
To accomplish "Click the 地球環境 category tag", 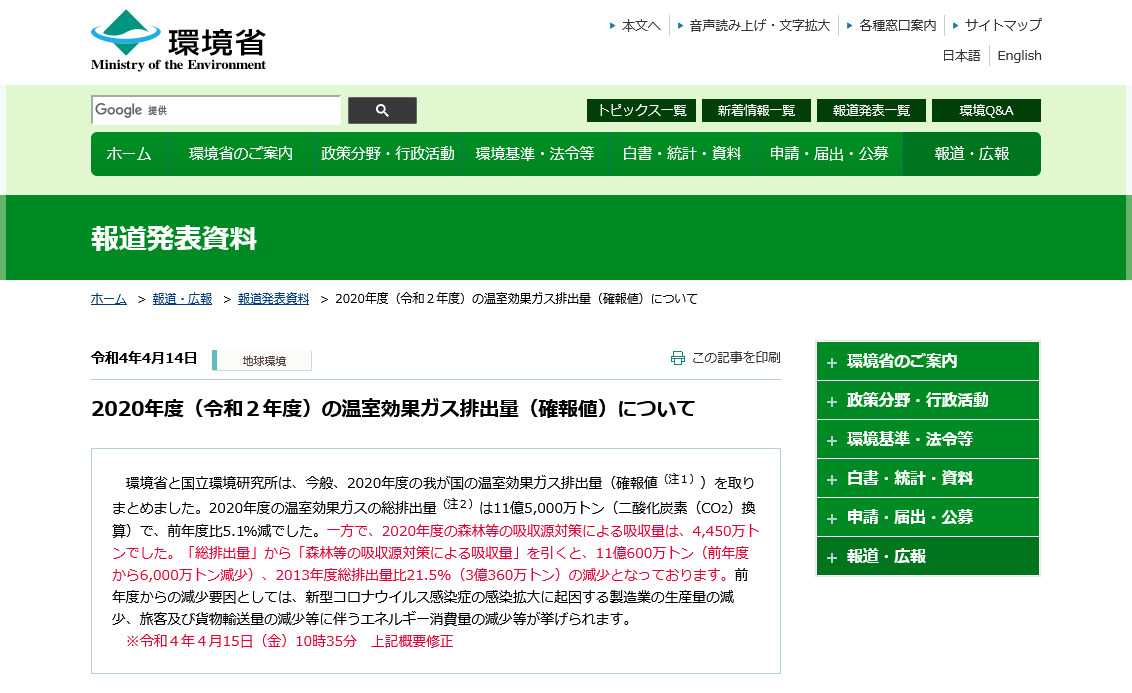I will [x=264, y=361].
